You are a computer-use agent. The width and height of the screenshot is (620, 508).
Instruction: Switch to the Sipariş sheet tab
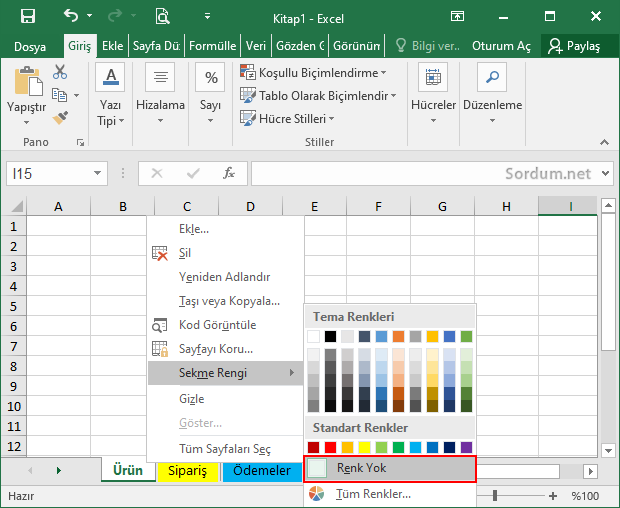(x=188, y=470)
